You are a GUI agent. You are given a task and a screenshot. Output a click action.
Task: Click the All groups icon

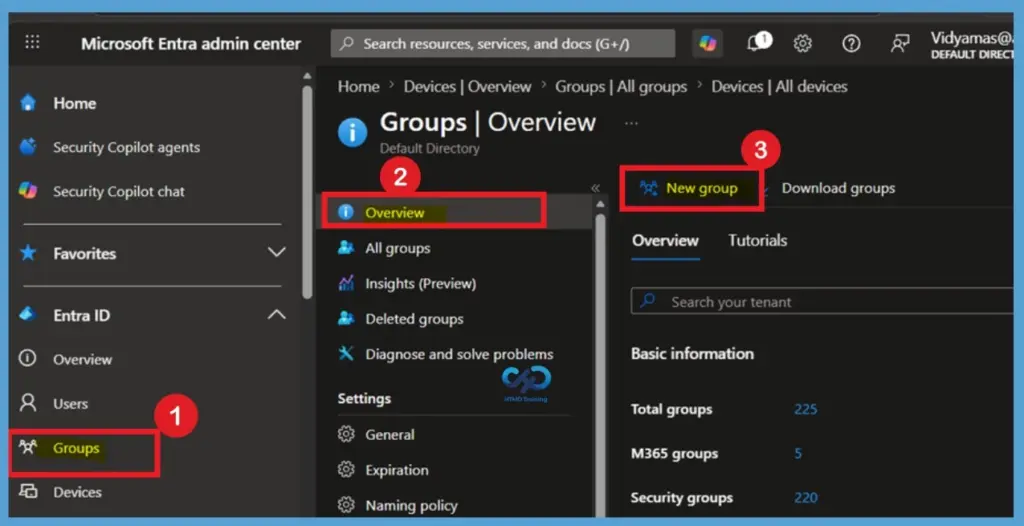pos(345,248)
